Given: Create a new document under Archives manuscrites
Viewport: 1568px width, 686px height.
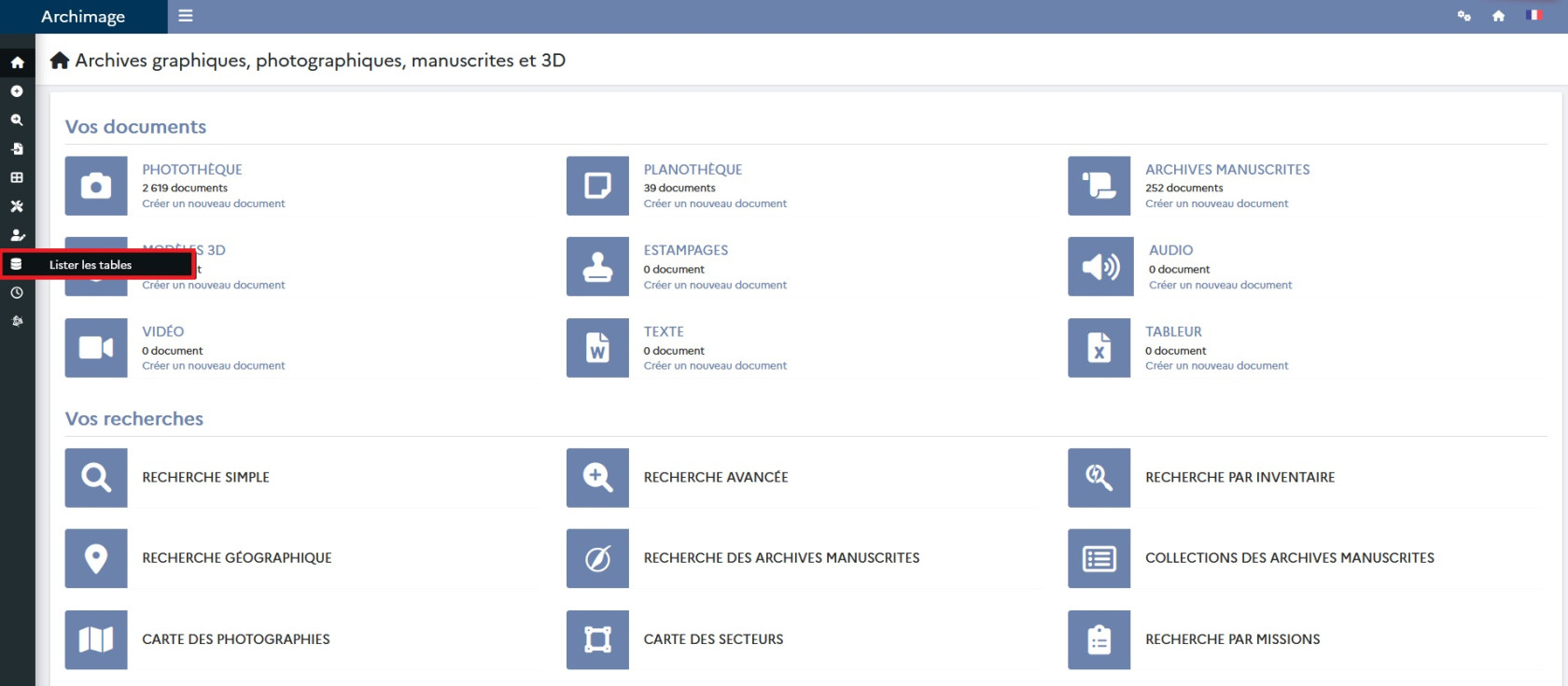Looking at the screenshot, I should tap(1217, 203).
